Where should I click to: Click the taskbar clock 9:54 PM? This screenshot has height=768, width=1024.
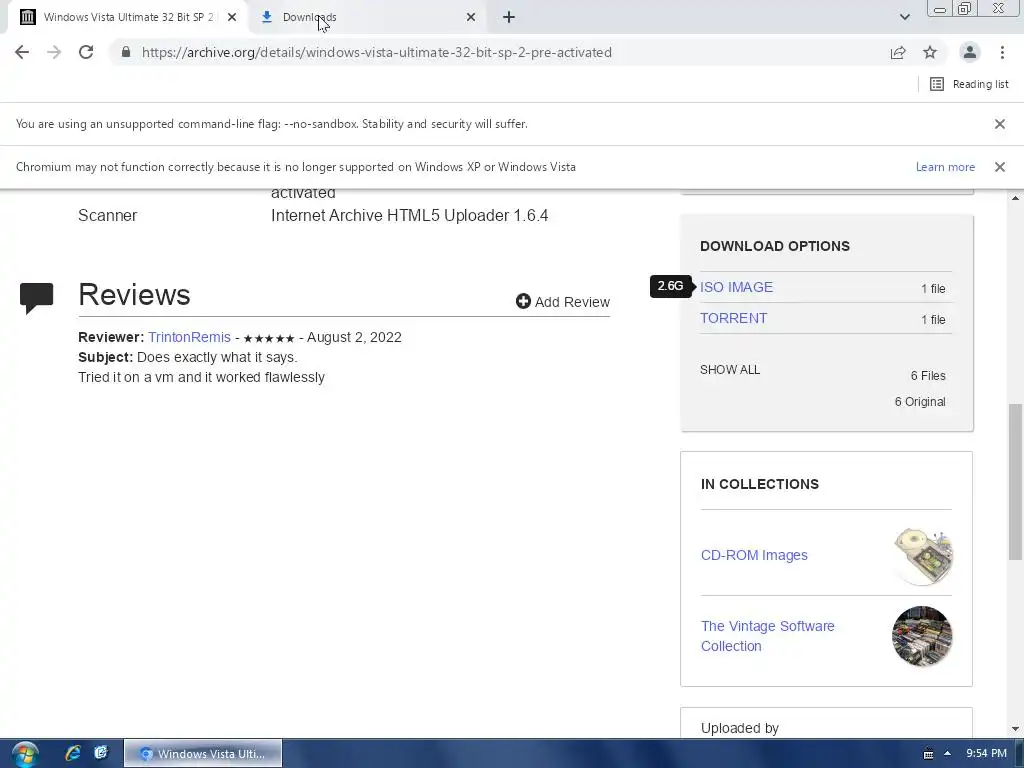click(x=986, y=754)
